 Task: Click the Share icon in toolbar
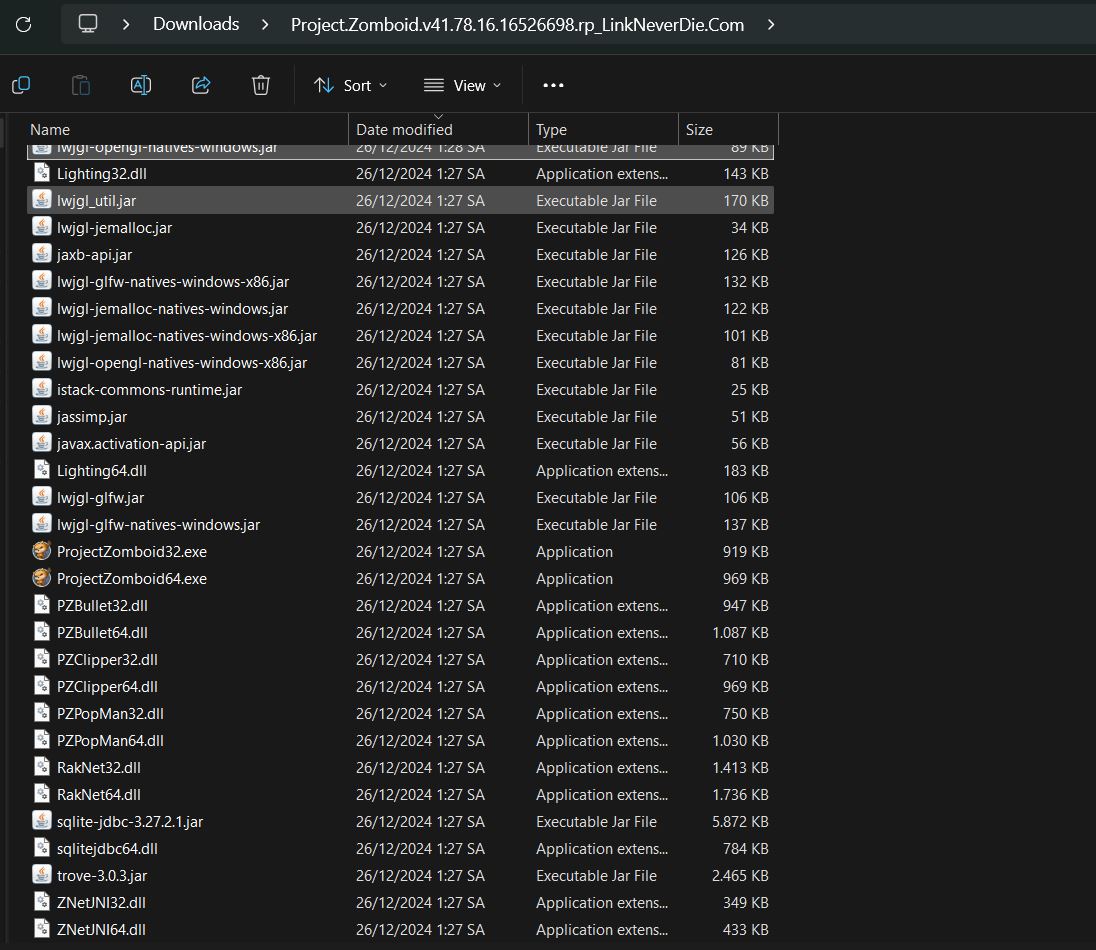pyautogui.click(x=201, y=85)
